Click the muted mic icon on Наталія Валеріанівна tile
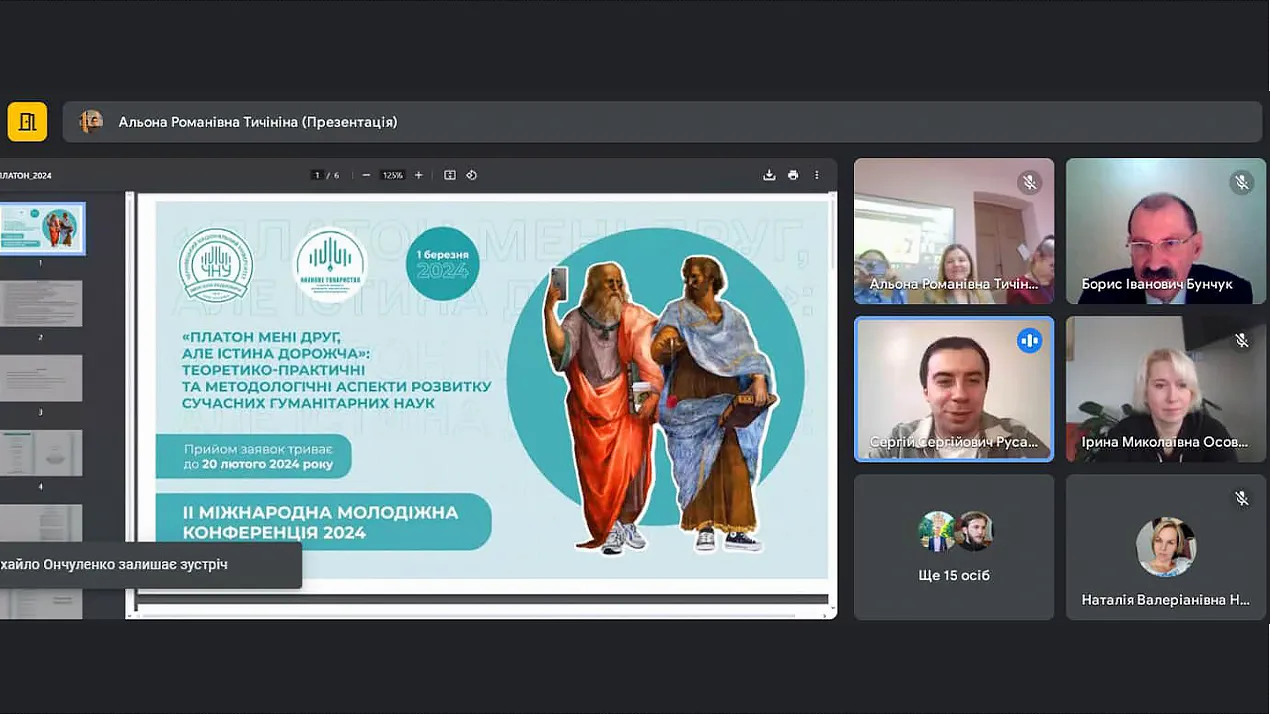1270x714 pixels. click(1241, 498)
